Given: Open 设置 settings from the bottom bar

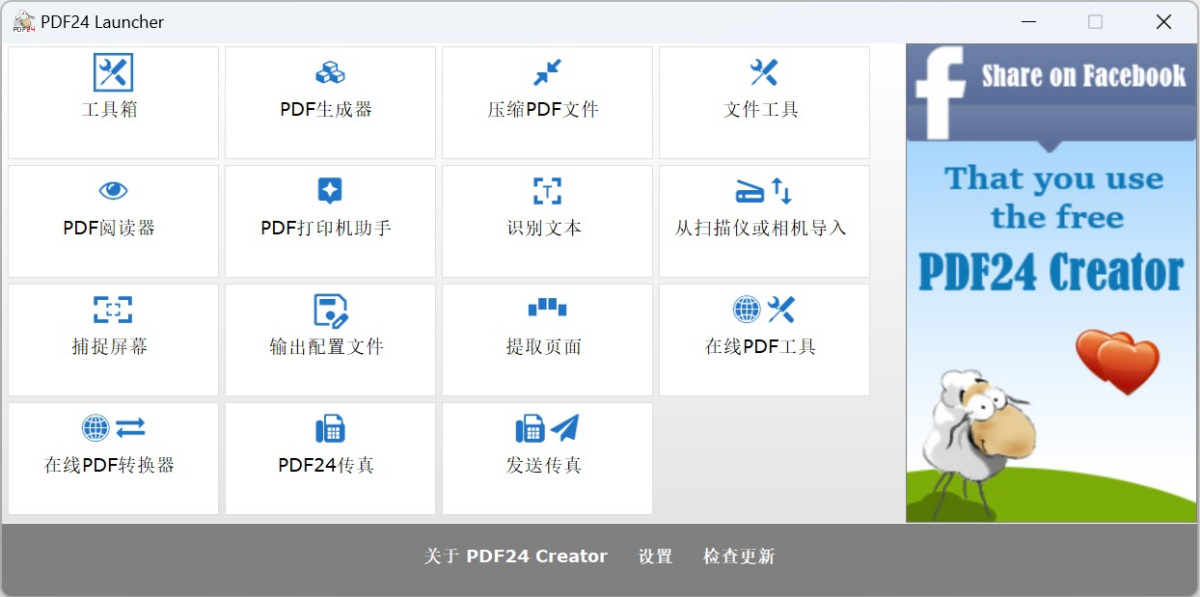Looking at the screenshot, I should (655, 556).
